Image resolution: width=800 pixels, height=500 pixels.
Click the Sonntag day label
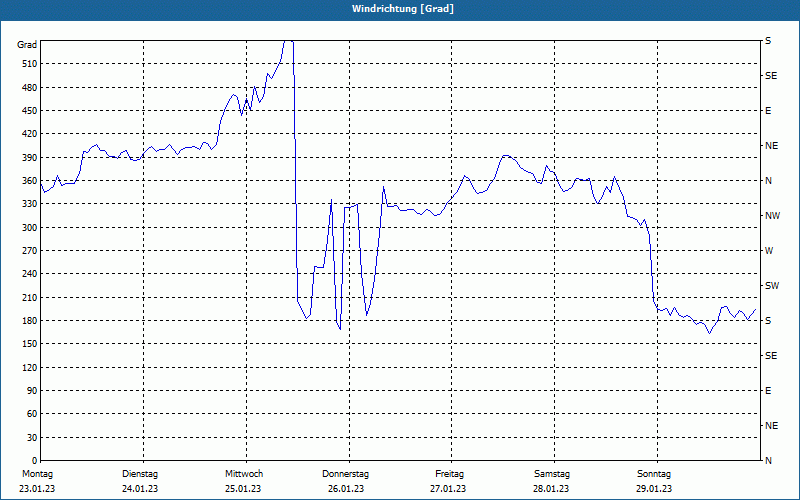pyautogui.click(x=654, y=474)
